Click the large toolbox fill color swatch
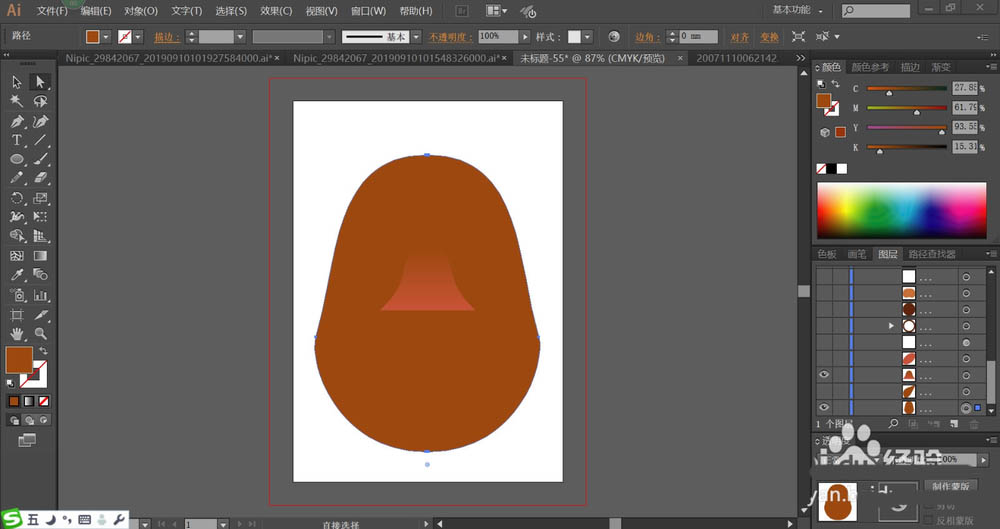Image resolution: width=1000 pixels, height=529 pixels. click(x=18, y=360)
